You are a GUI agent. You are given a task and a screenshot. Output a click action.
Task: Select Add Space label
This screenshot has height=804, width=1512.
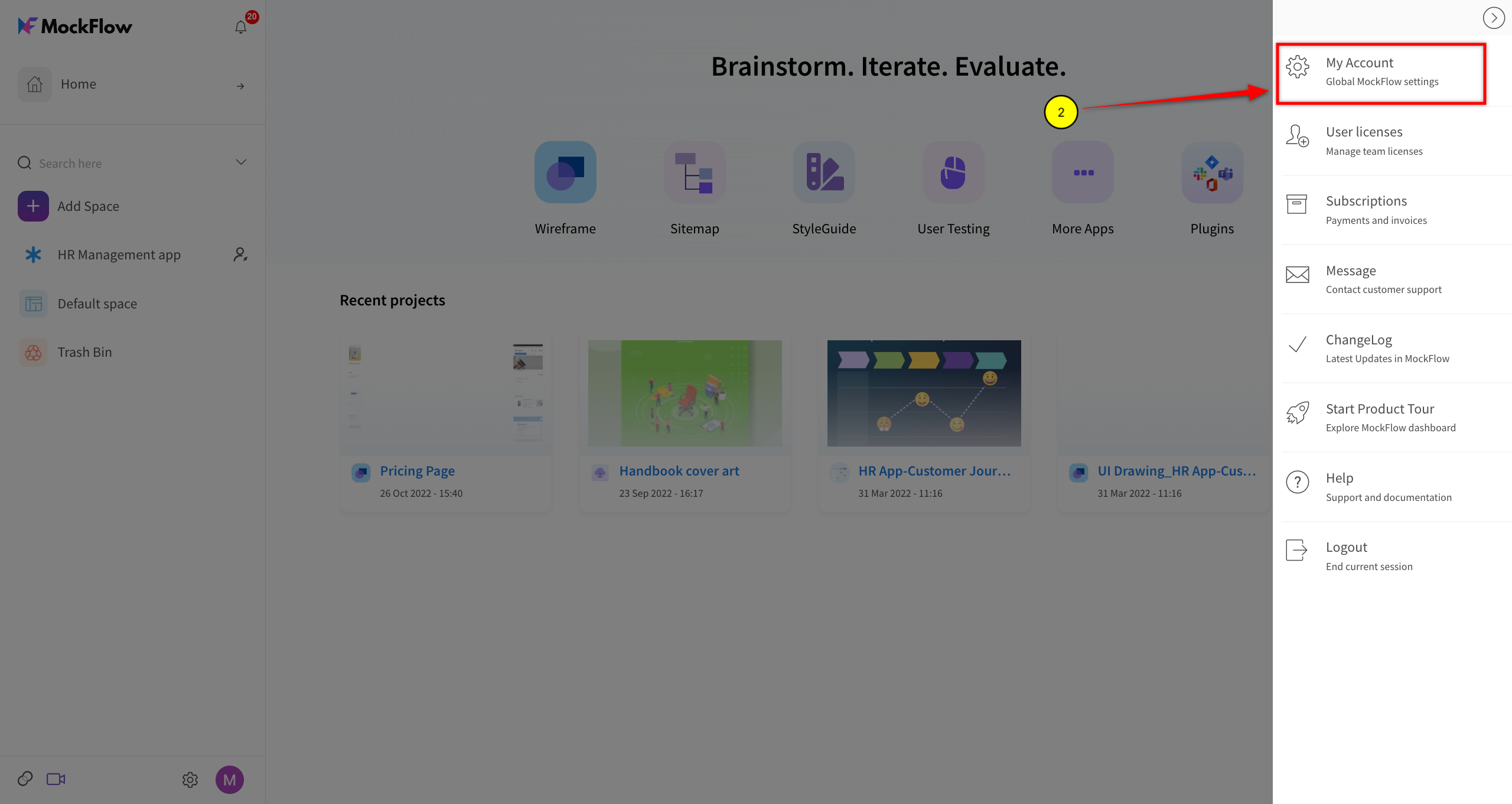(89, 206)
